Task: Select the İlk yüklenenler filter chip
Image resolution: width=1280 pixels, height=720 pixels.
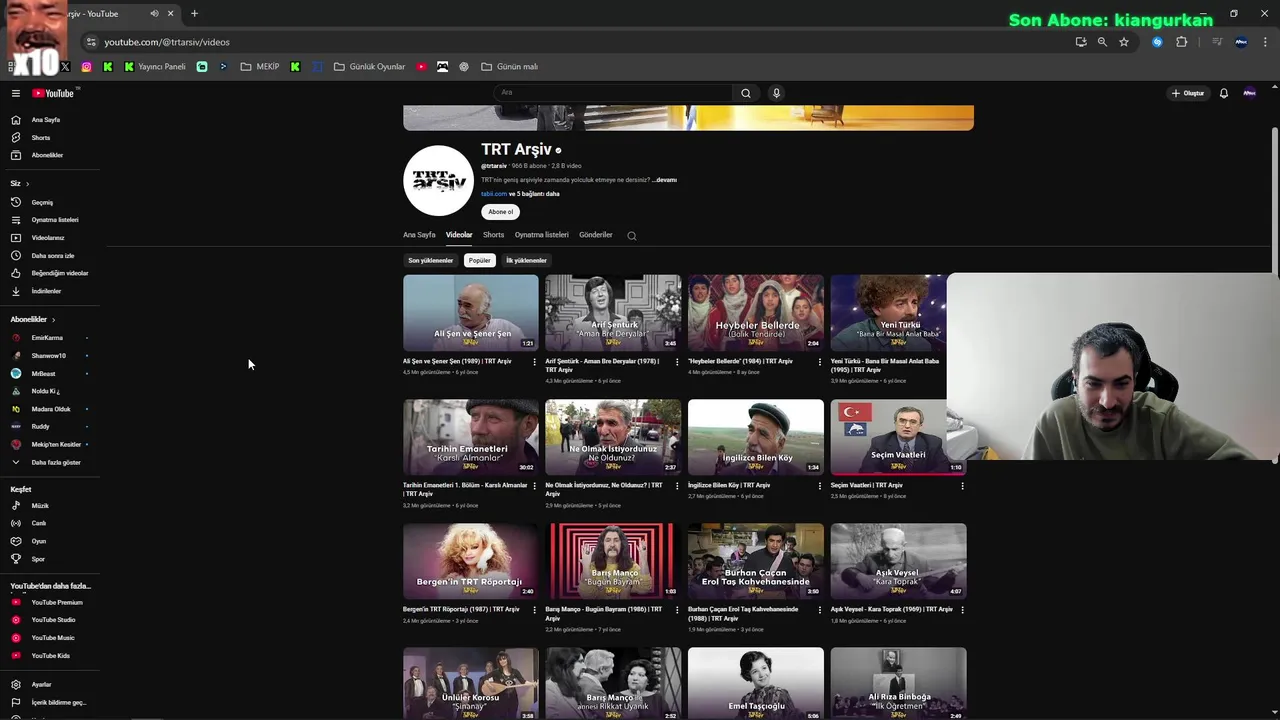Action: 526,261
